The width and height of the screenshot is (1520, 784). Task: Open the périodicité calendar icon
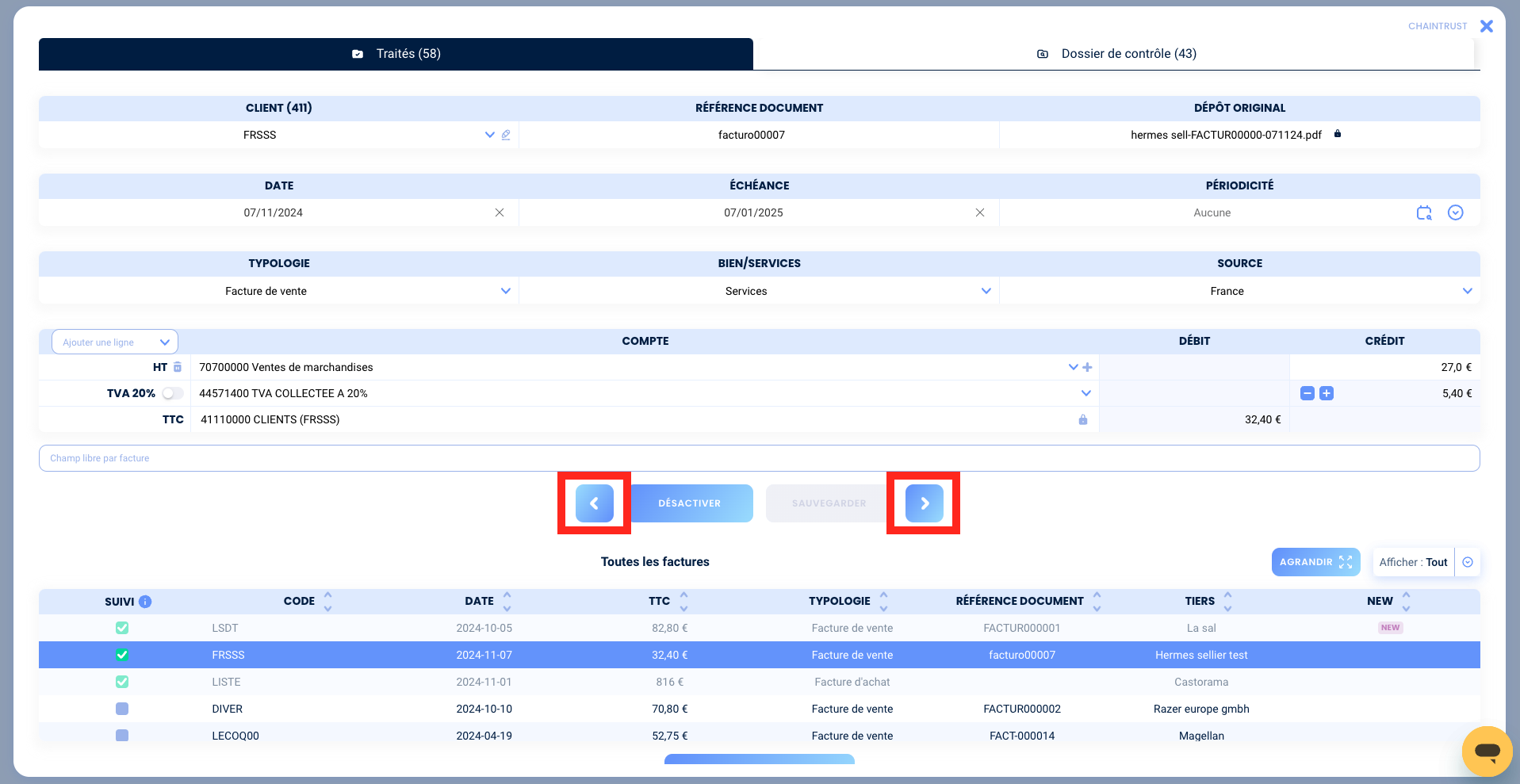coord(1424,212)
